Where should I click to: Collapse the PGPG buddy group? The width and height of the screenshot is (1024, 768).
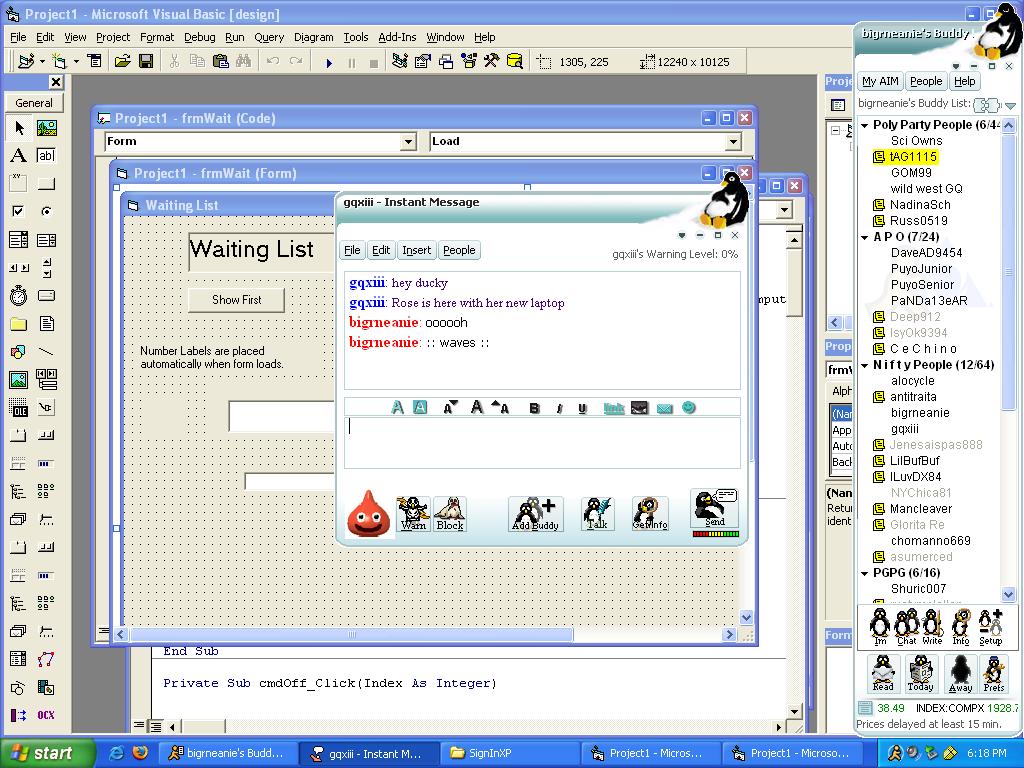tap(865, 573)
